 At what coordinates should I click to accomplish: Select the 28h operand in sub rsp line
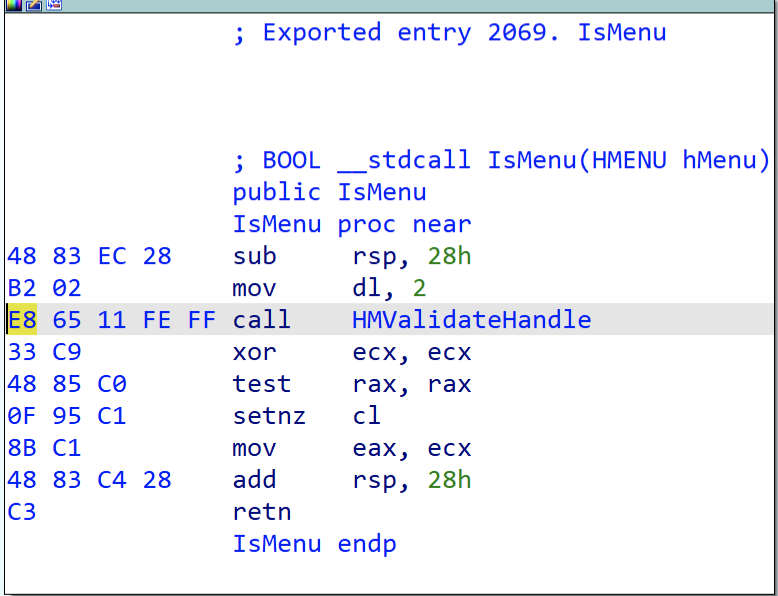(449, 256)
